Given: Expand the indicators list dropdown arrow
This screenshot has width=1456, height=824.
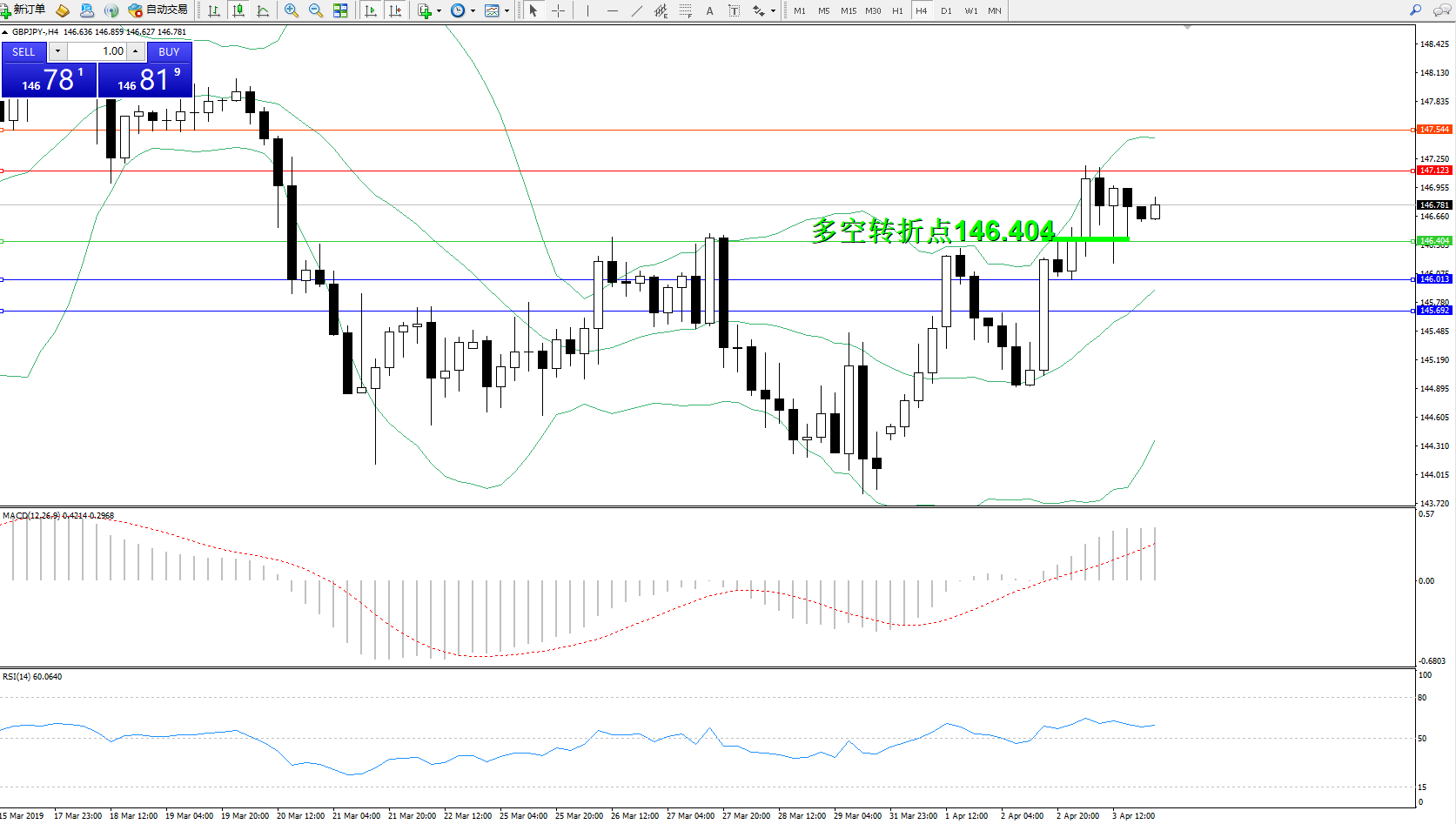Looking at the screenshot, I should tap(439, 11).
